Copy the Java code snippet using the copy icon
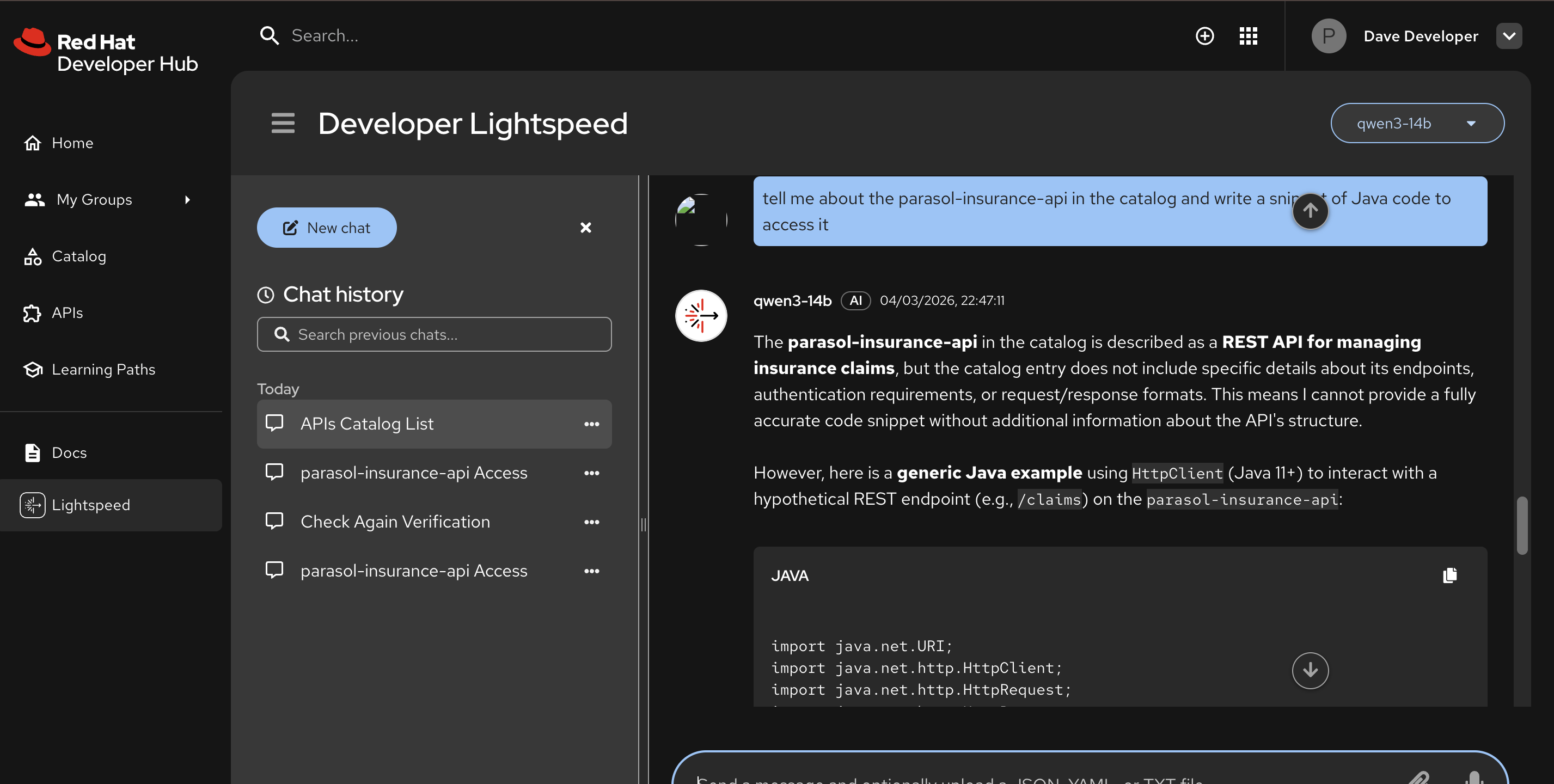1554x784 pixels. coord(1449,575)
